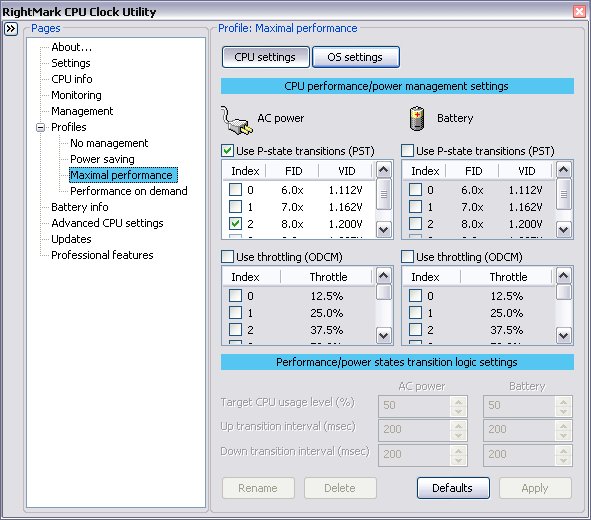
Task: Click AC power throttle list scroll down arrow
Action: pyautogui.click(x=384, y=335)
